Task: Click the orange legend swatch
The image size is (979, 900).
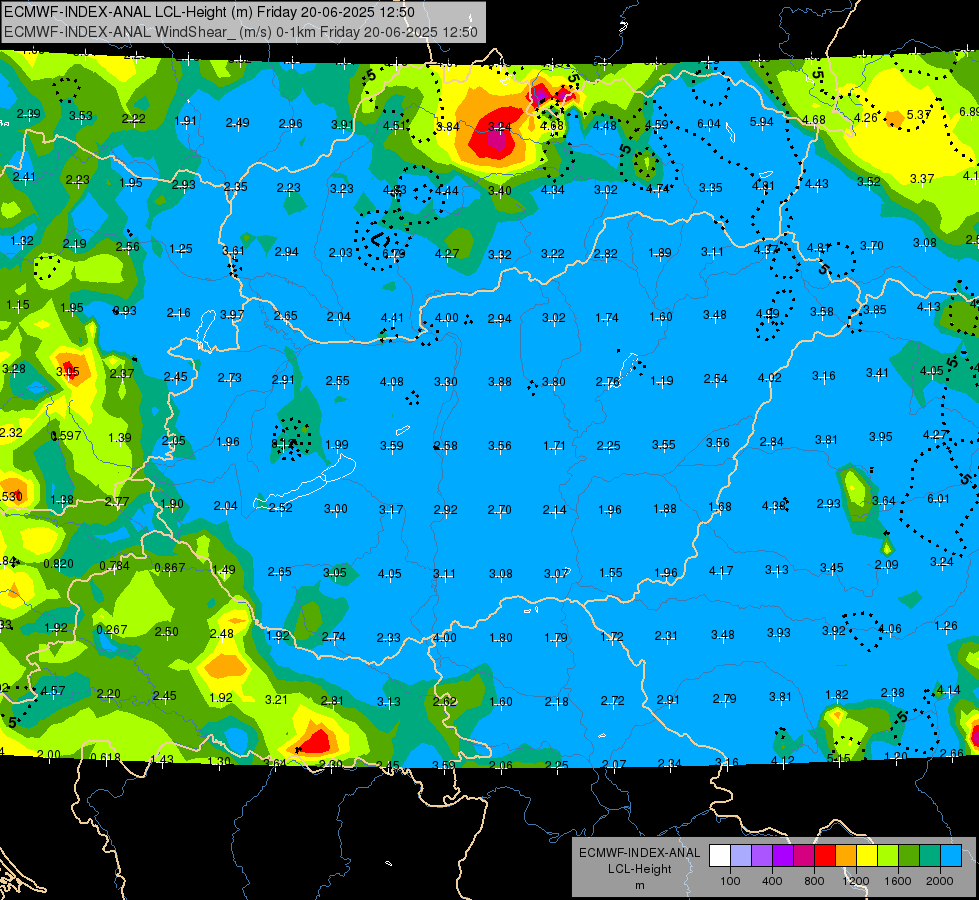Action: [x=845, y=856]
